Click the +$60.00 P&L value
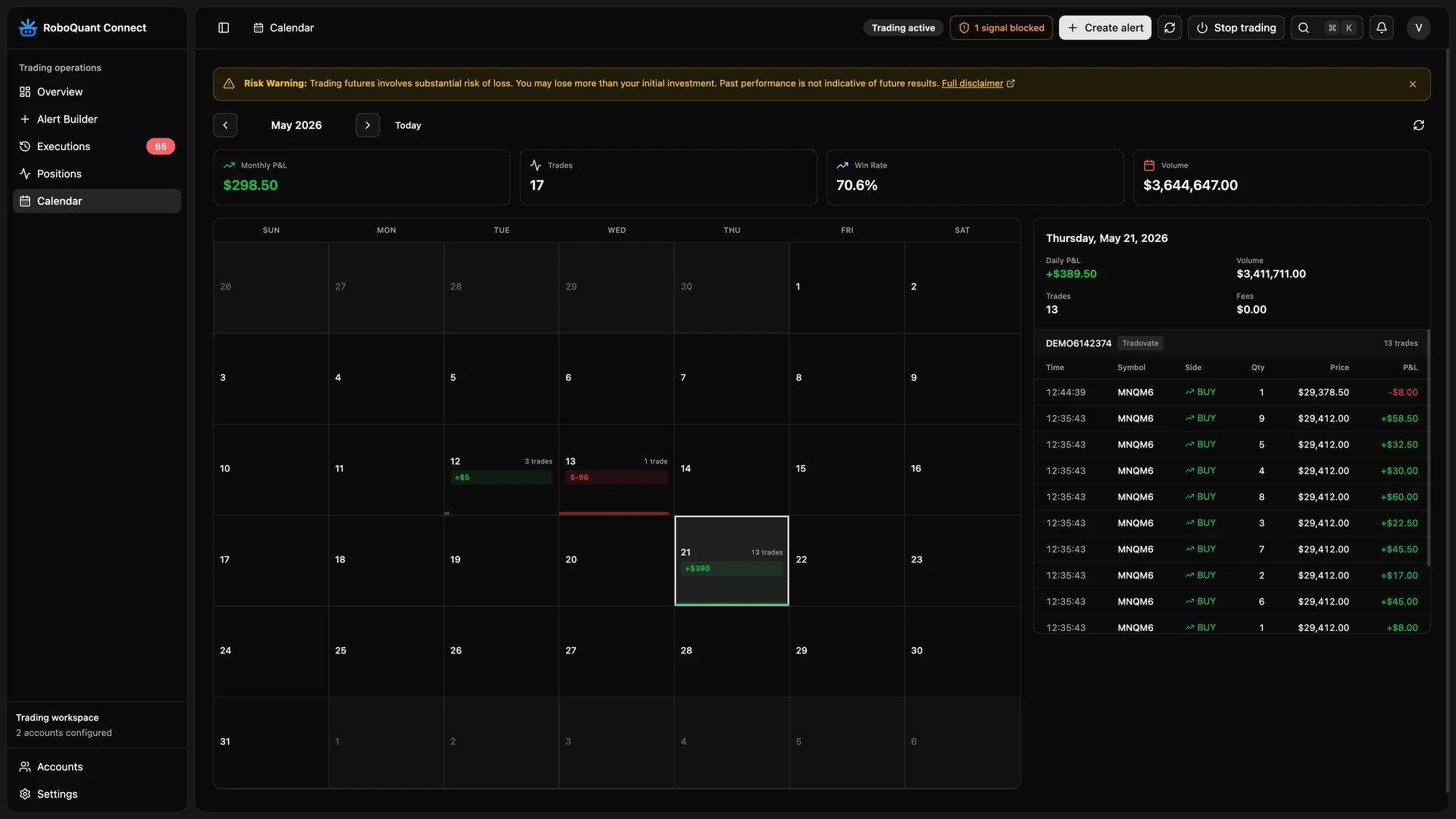The width and height of the screenshot is (1456, 819). coord(1399,497)
